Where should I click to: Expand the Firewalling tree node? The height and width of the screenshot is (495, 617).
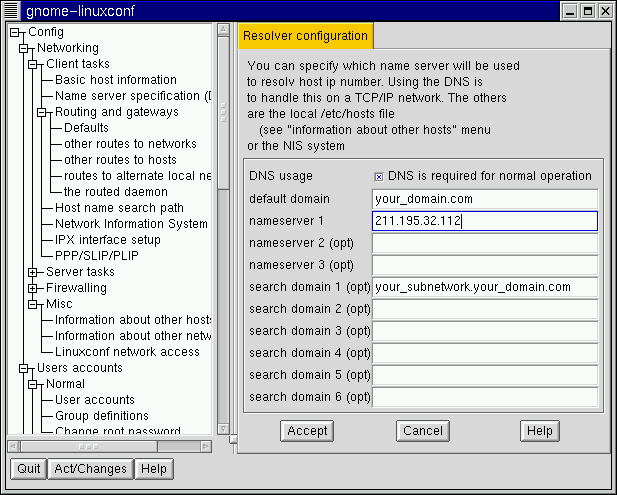tap(33, 288)
